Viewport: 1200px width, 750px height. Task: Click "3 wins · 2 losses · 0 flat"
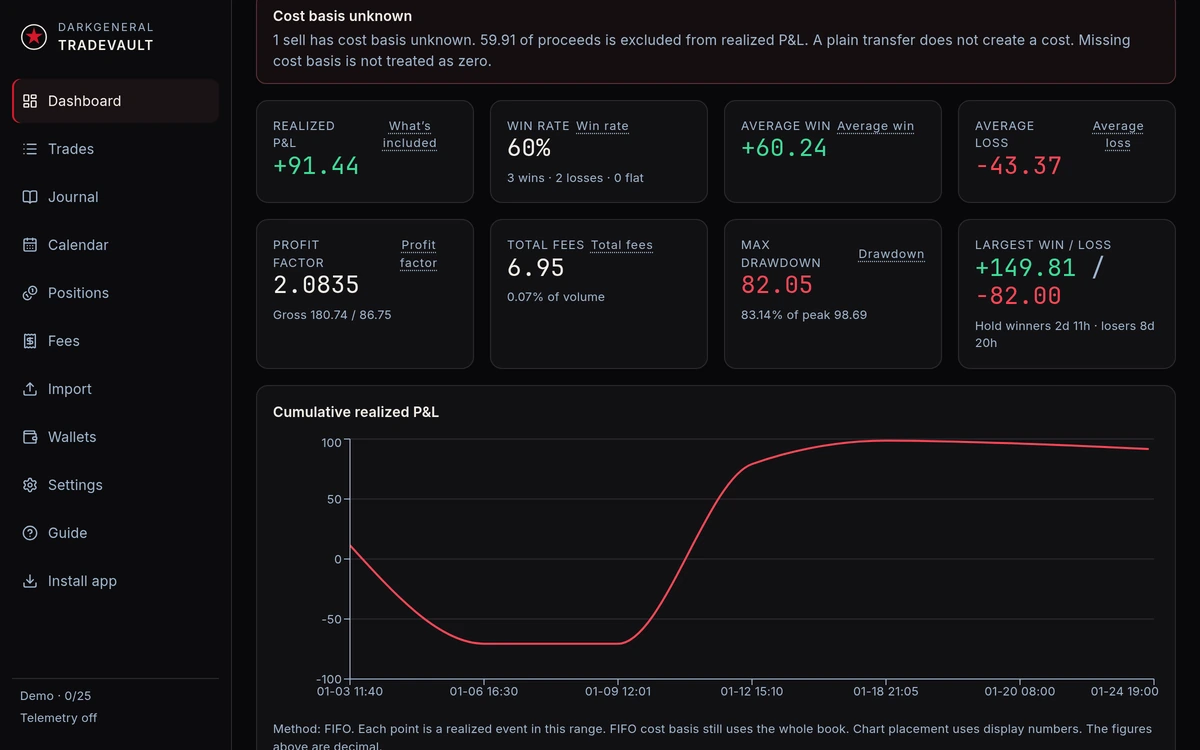pos(575,178)
